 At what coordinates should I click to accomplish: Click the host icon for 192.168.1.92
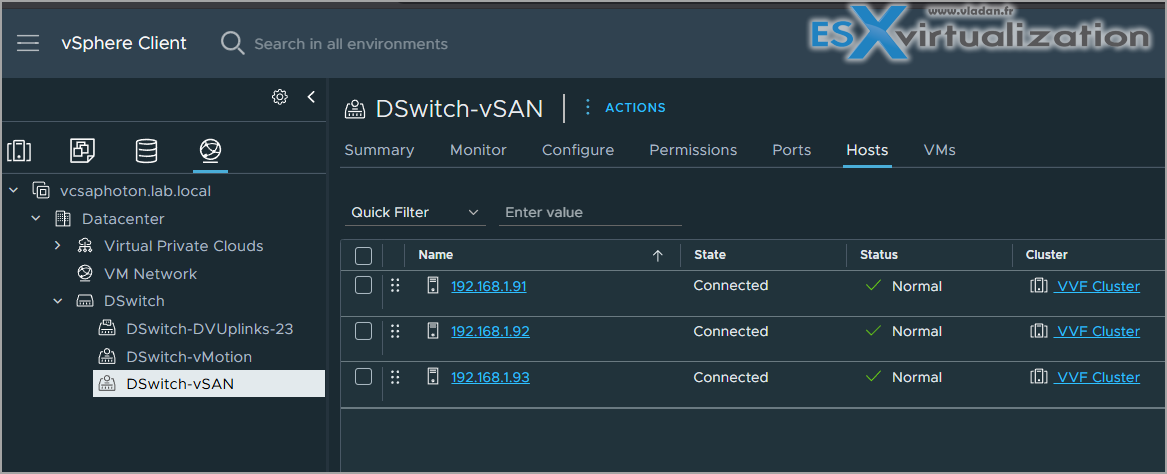click(x=432, y=331)
